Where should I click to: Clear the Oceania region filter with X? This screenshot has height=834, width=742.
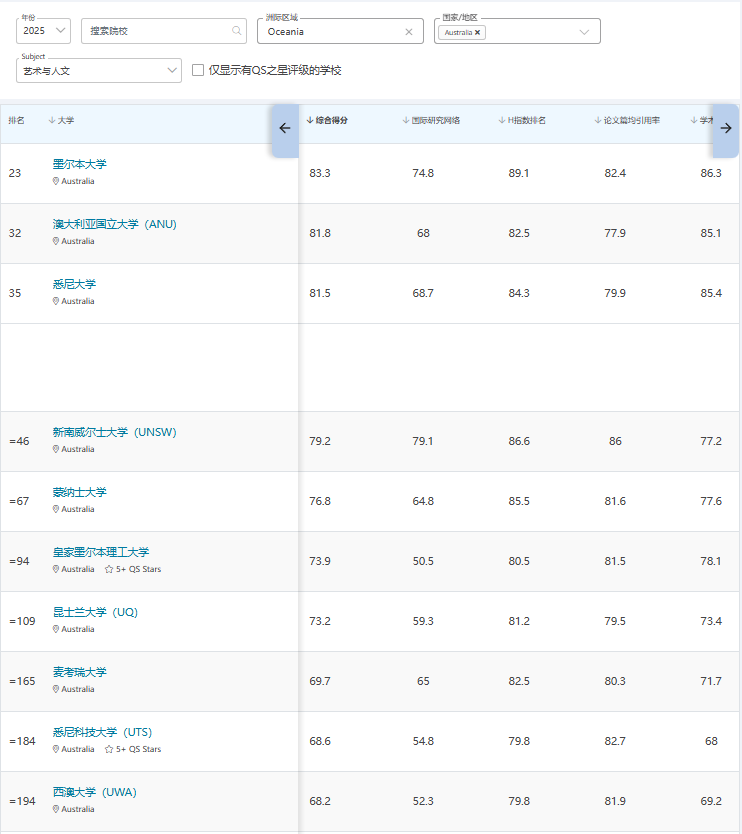click(x=408, y=32)
